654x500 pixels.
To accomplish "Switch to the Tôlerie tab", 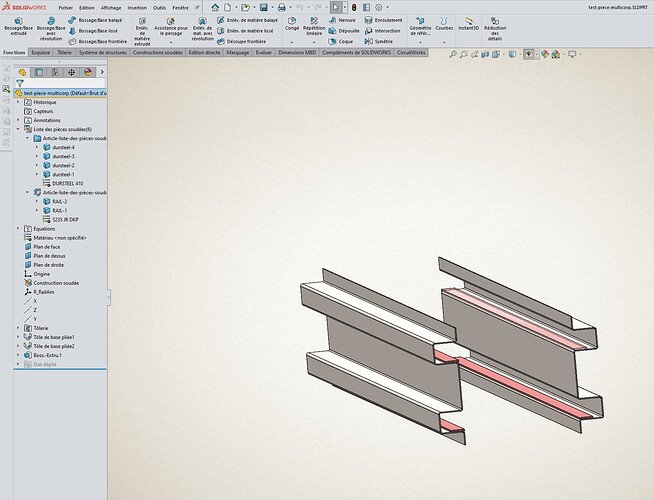I will (65, 52).
